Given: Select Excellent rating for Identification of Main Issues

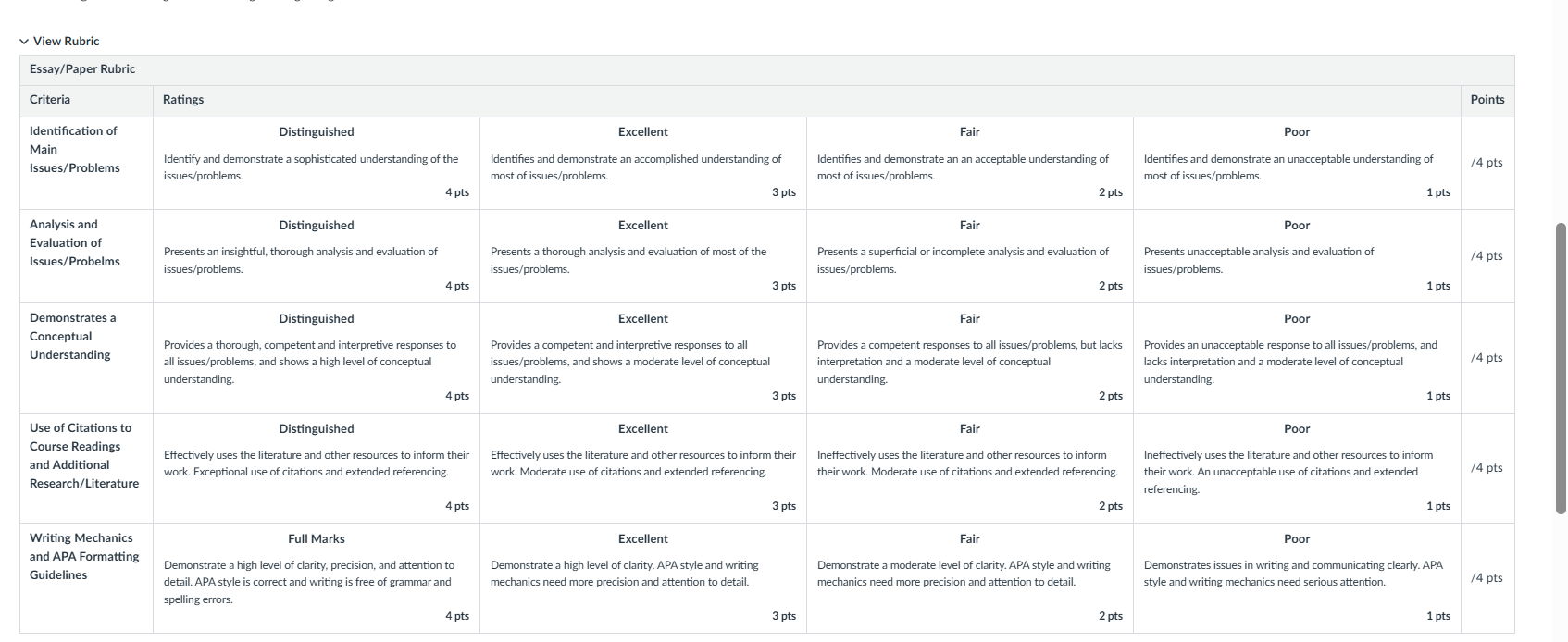Looking at the screenshot, I should 643,163.
